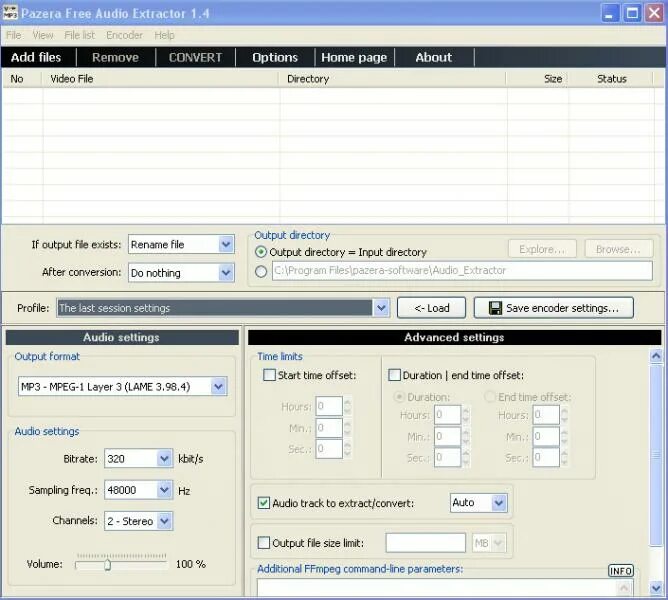Expand the Channels dropdown
This screenshot has height=600, width=668.
pyautogui.click(x=164, y=521)
